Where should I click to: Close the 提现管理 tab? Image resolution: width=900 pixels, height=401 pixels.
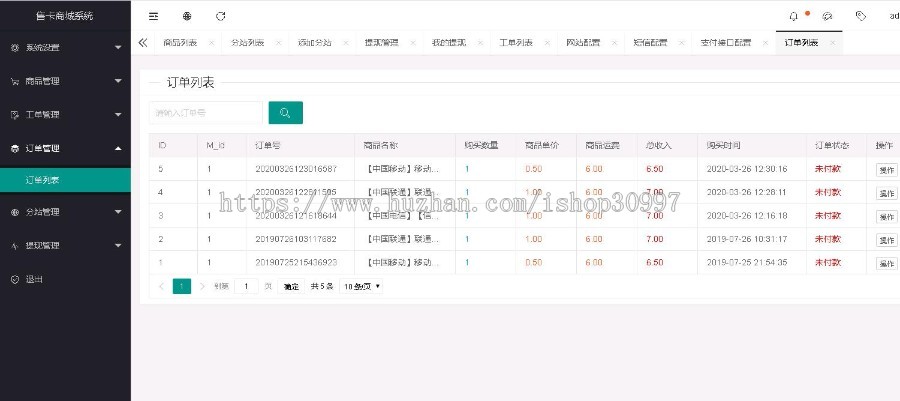point(413,43)
